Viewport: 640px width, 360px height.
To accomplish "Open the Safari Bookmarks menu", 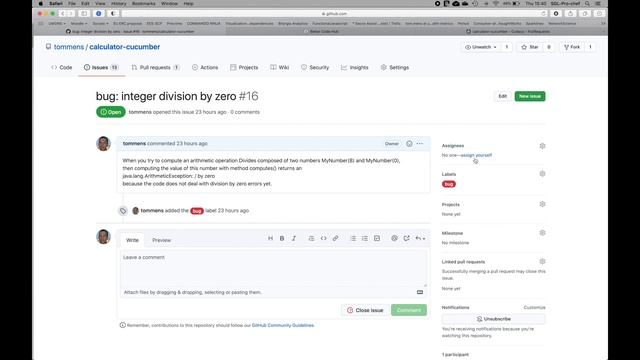I will pyautogui.click(x=144, y=3).
